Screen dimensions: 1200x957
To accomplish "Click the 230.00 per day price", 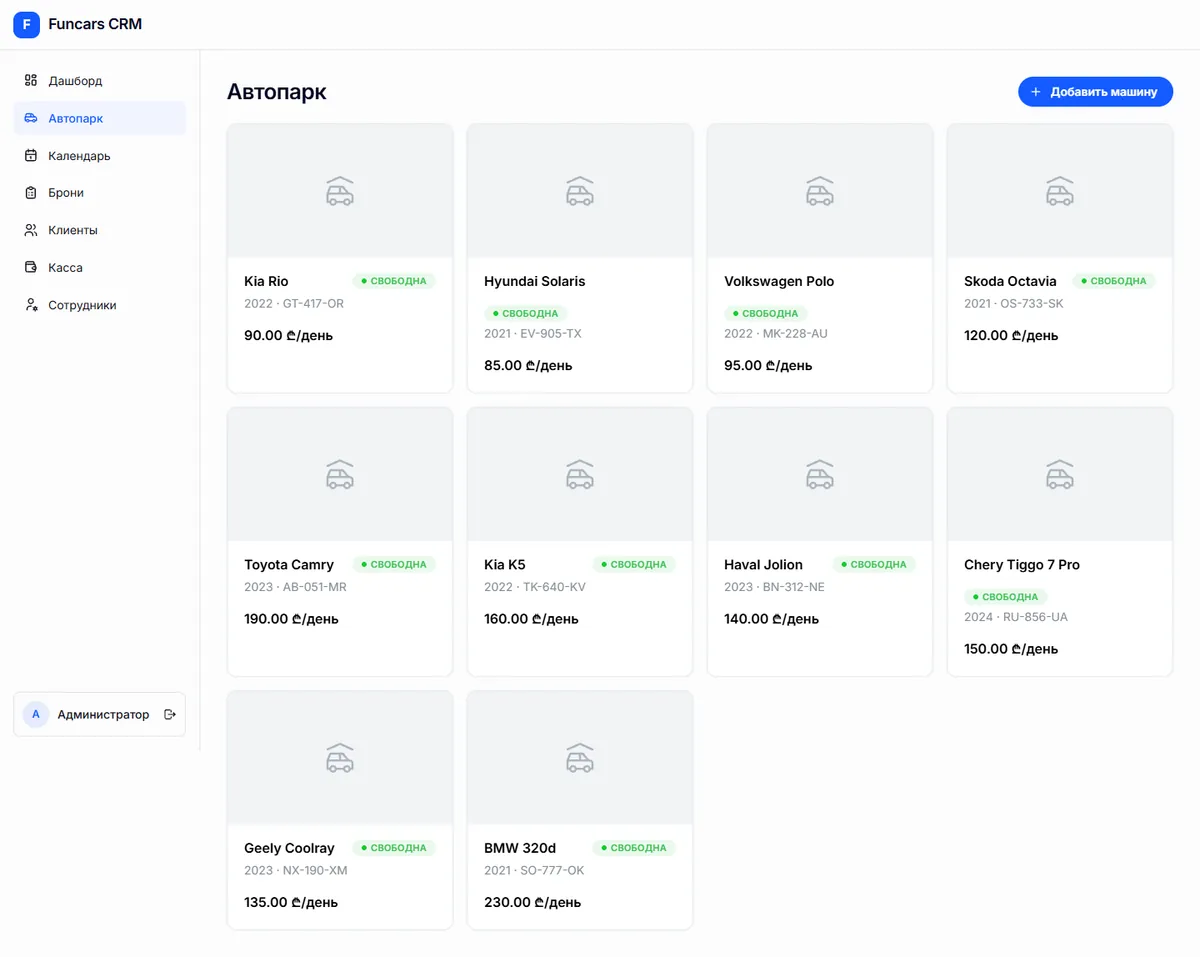I will click(x=532, y=902).
